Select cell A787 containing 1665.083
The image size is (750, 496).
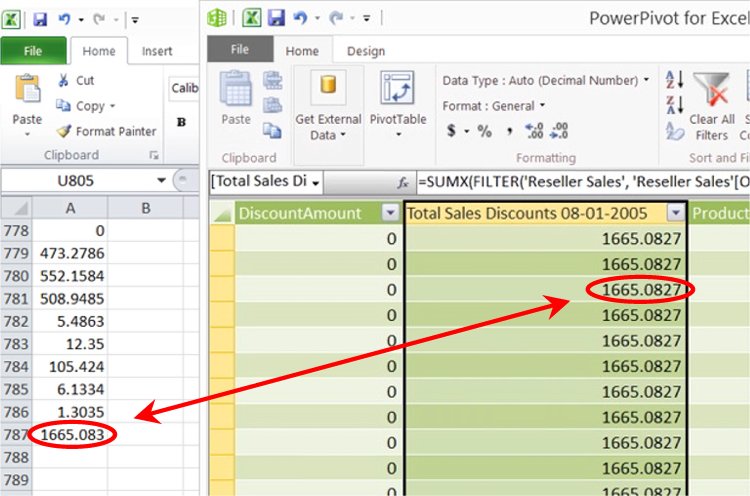click(70, 435)
